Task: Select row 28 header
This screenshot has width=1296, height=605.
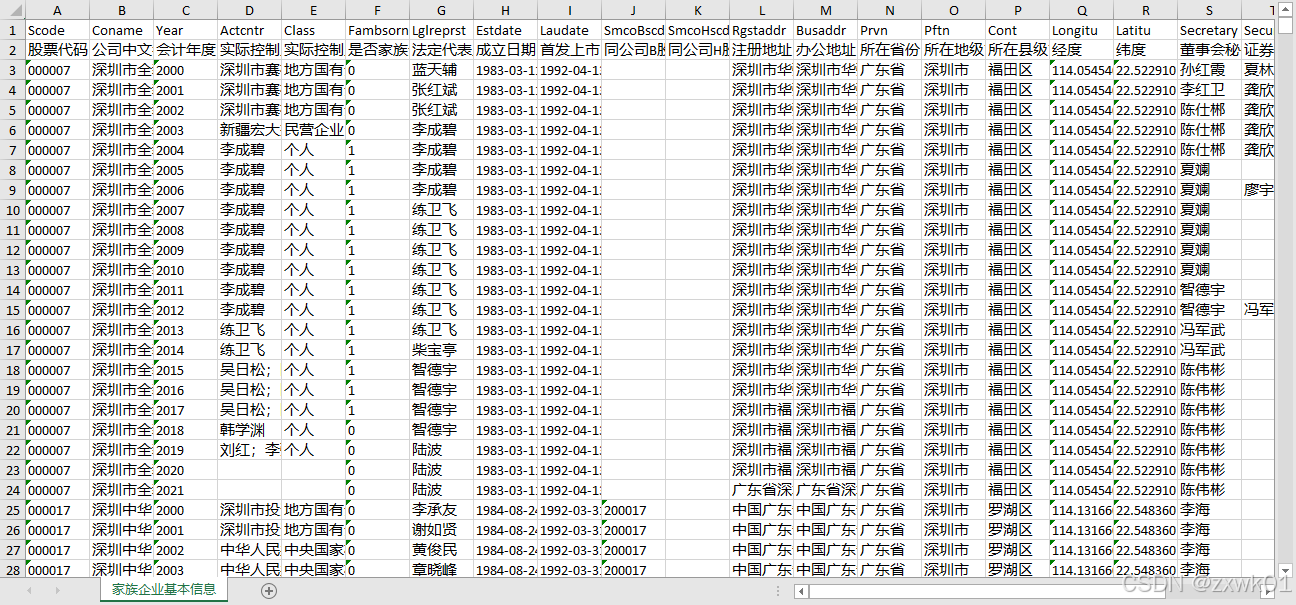Action: tap(12, 570)
